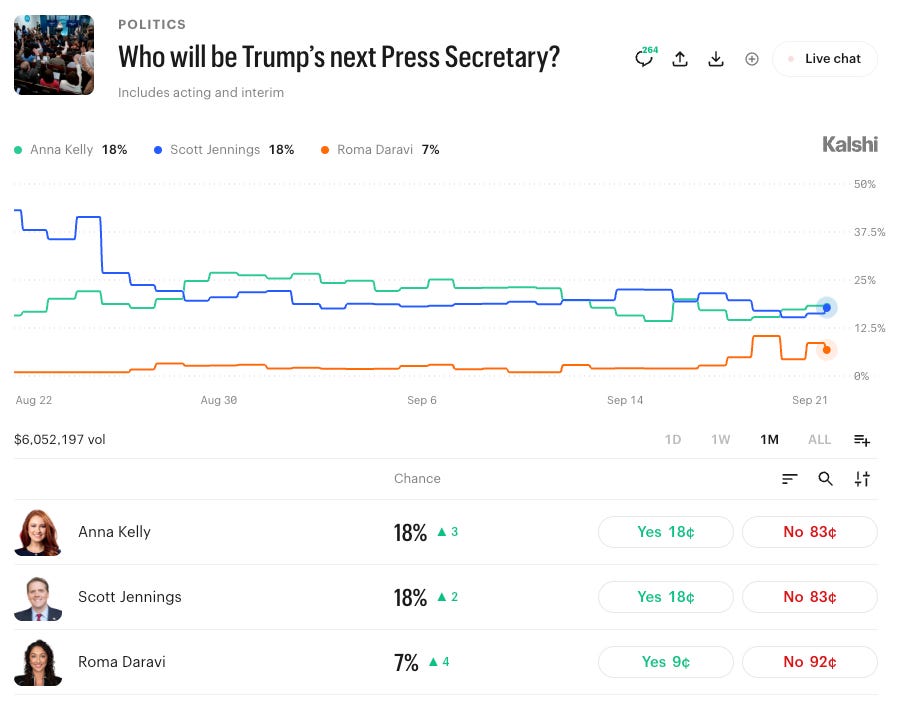The height and width of the screenshot is (705, 917).
Task: Click Anna Kelly green legend dot
Action: tap(18, 150)
